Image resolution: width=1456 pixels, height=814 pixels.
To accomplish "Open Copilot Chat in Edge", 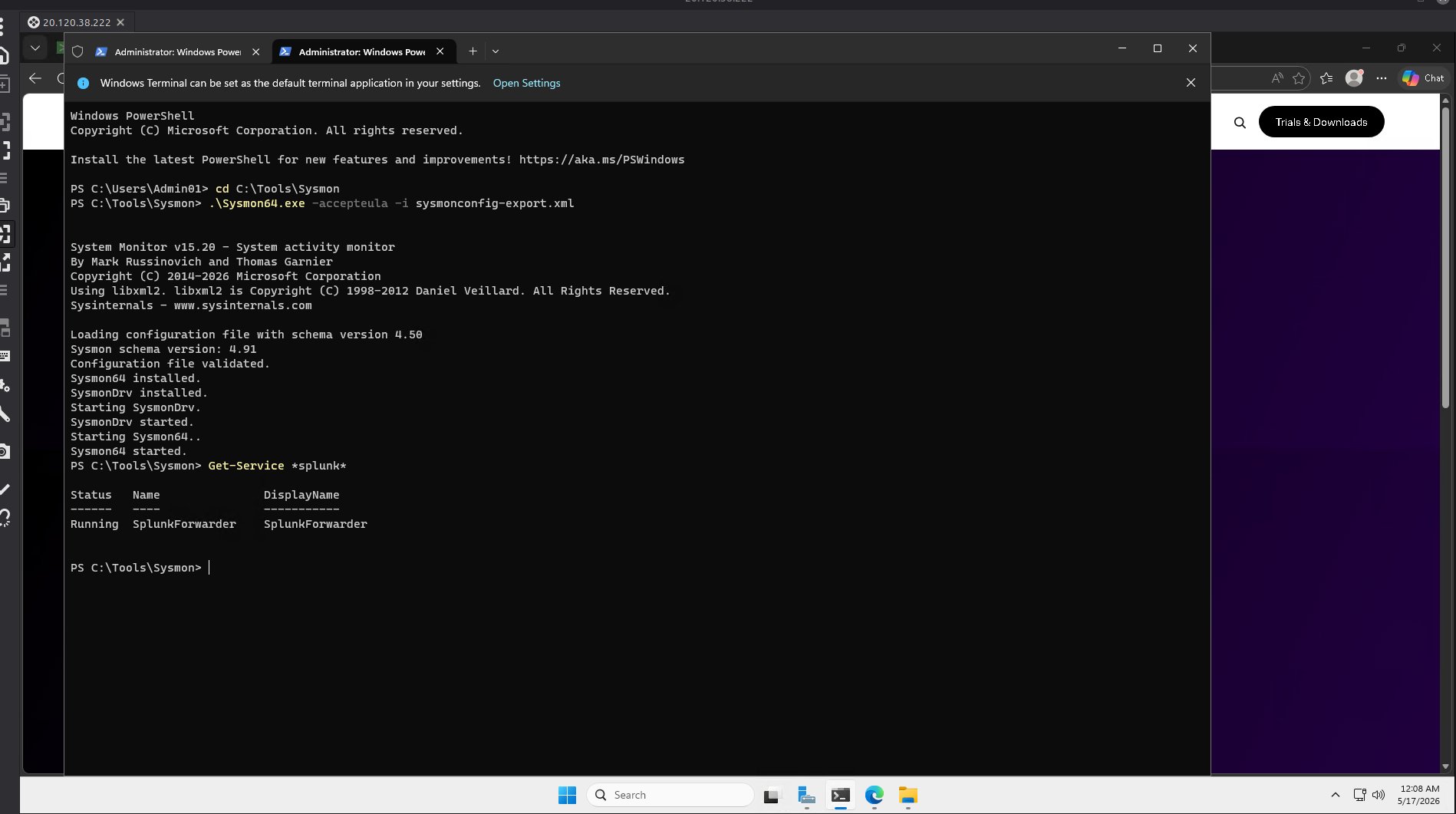I will click(1423, 77).
